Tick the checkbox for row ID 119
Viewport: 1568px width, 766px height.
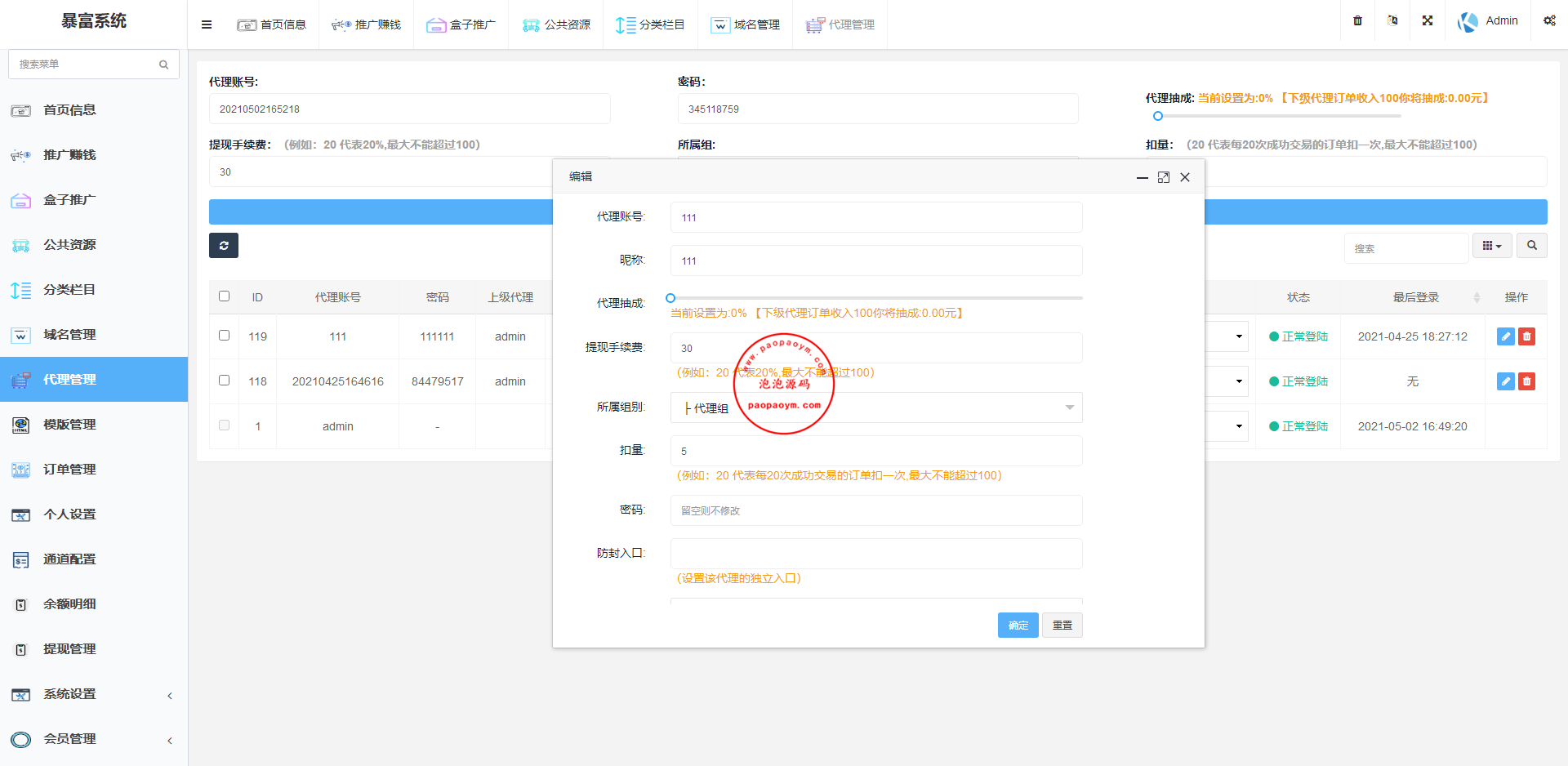(x=224, y=336)
